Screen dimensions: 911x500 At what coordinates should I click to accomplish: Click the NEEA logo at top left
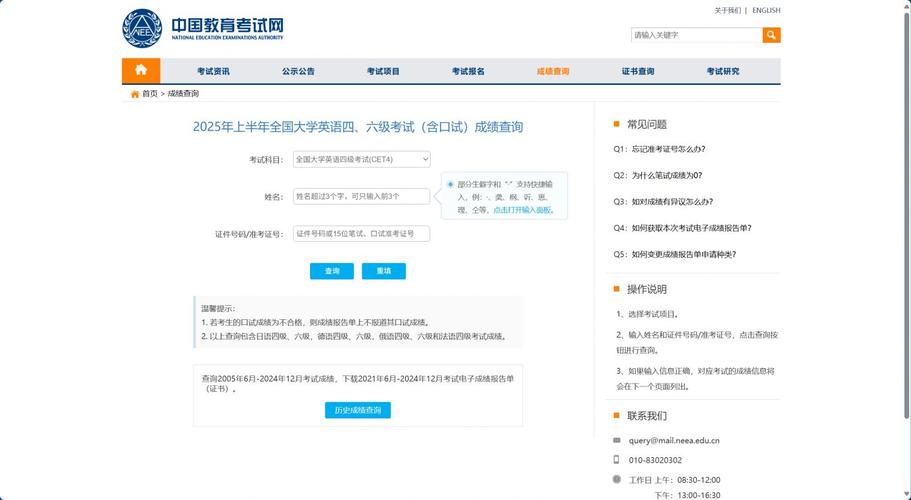[x=142, y=28]
